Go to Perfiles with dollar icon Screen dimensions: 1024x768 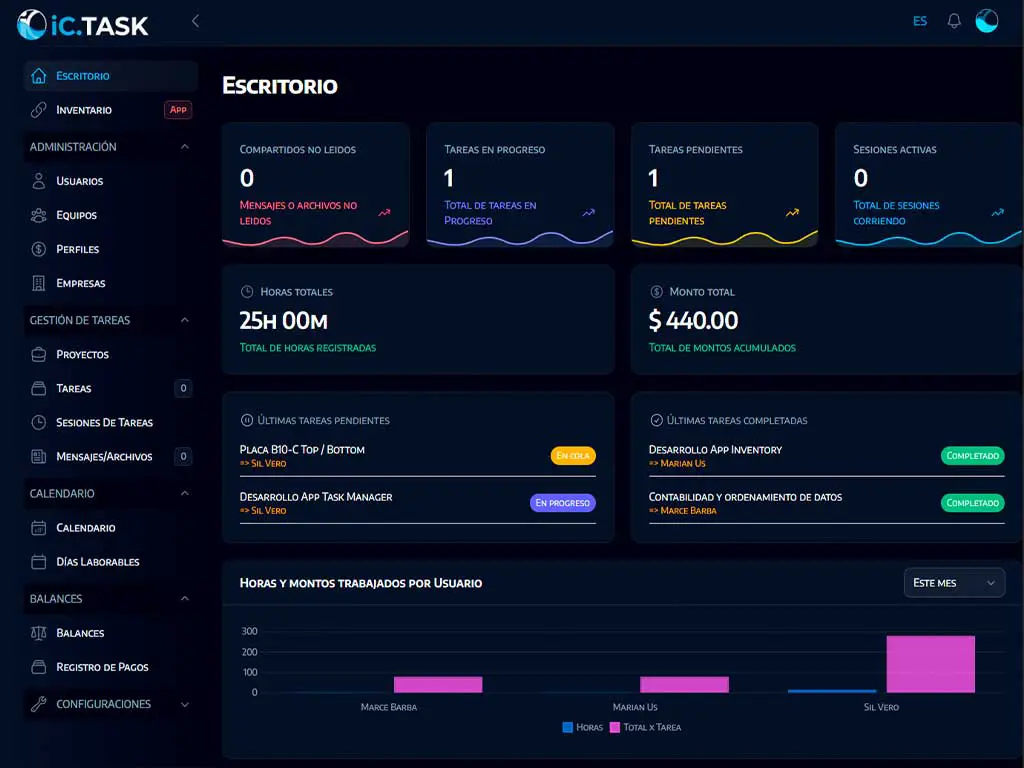pyautogui.click(x=39, y=249)
